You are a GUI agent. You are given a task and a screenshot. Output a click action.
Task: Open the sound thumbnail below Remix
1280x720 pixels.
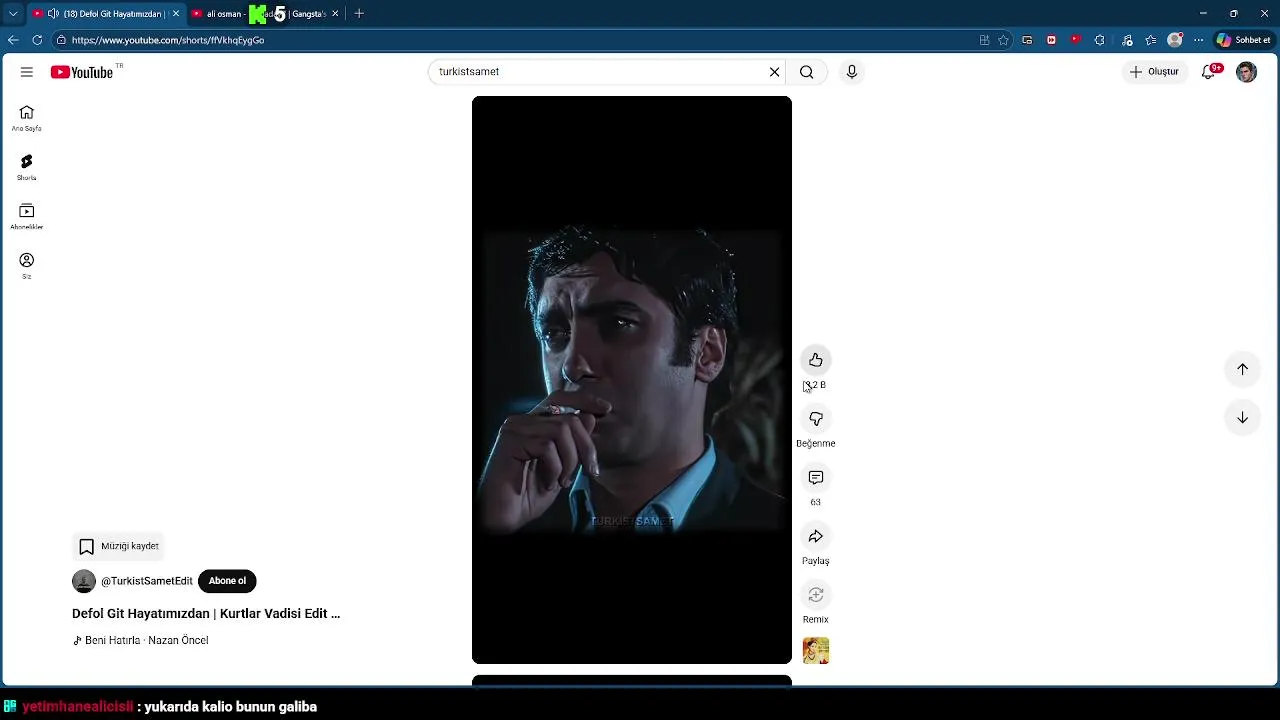[x=816, y=651]
